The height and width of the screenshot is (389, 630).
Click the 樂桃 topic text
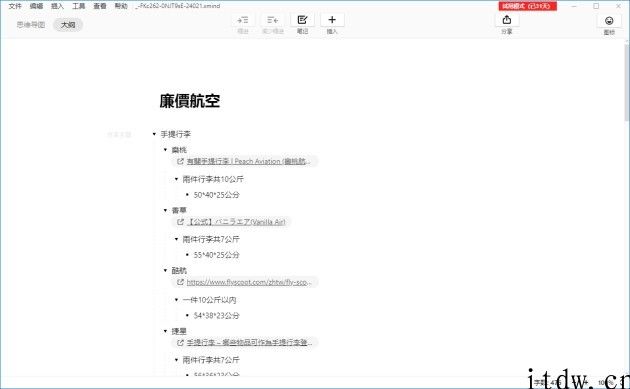tap(179, 150)
